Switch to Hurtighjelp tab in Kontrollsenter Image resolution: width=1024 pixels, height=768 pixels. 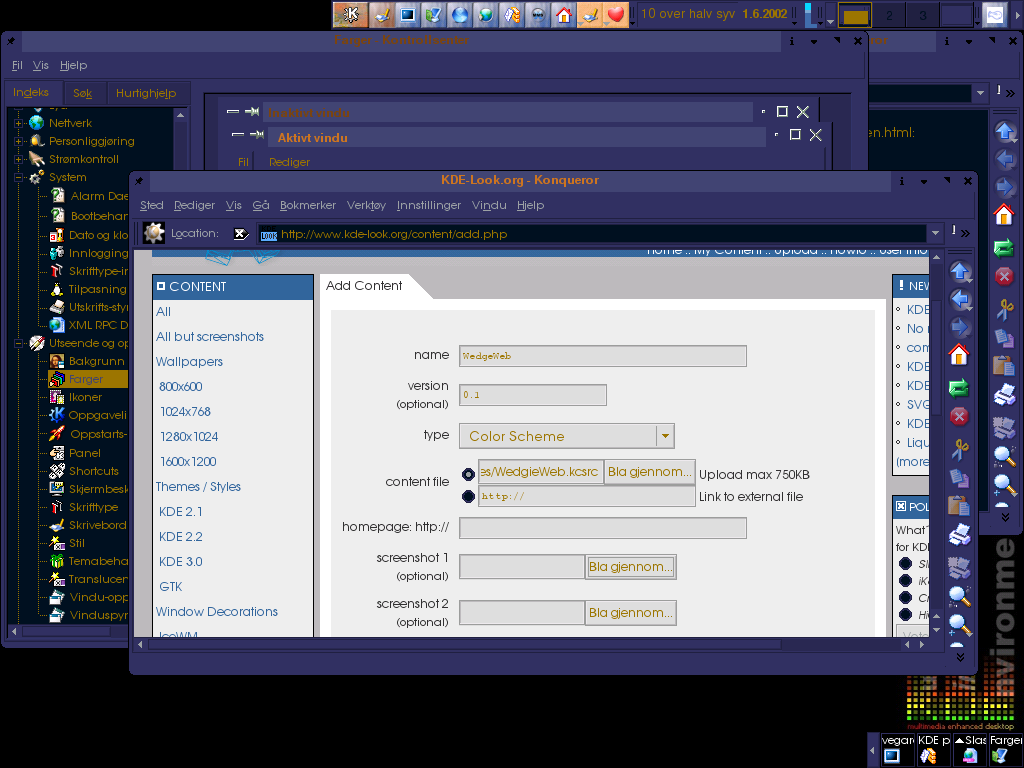coord(146,93)
